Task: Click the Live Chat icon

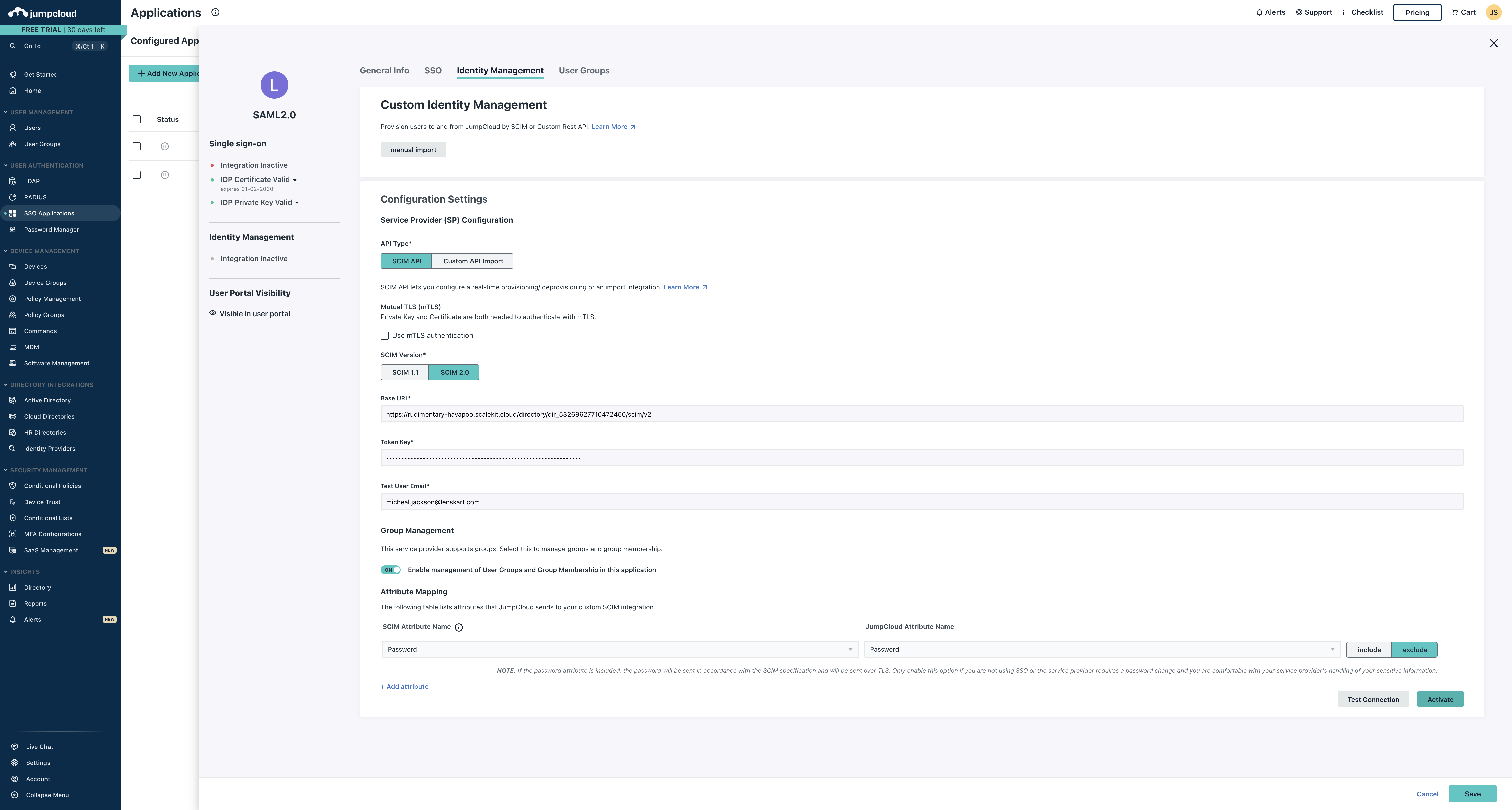Action: pos(15,747)
